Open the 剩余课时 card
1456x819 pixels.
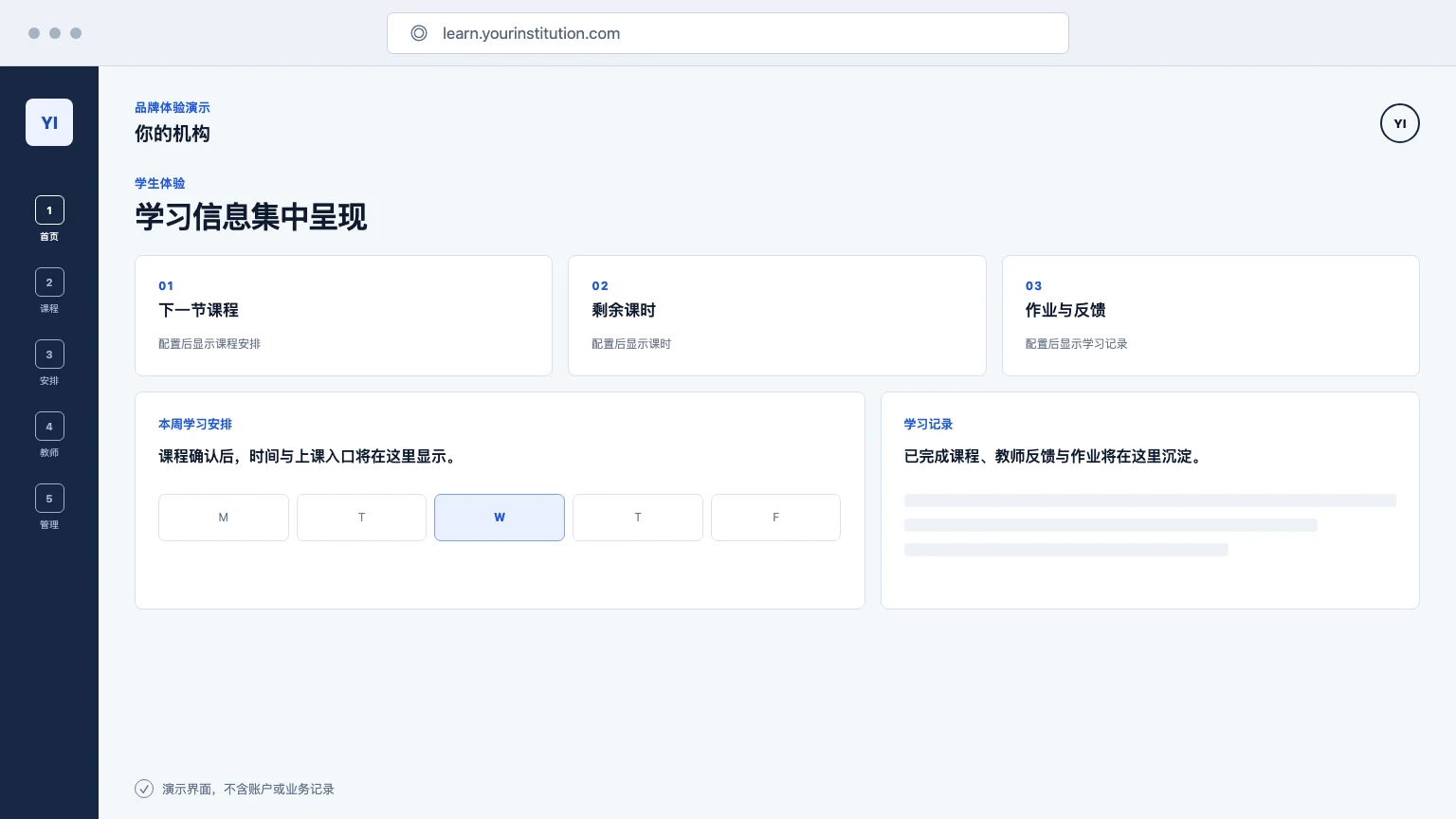(777, 316)
